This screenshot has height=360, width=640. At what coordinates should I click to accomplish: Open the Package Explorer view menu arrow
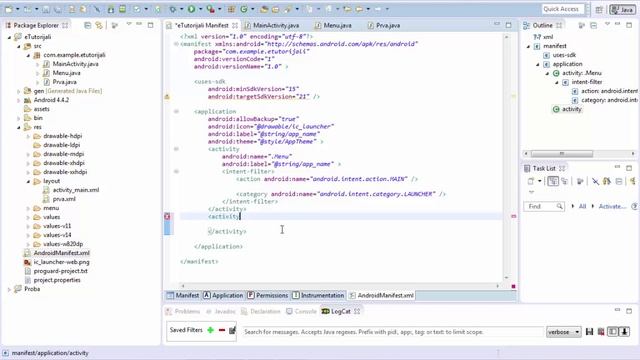(129, 24)
